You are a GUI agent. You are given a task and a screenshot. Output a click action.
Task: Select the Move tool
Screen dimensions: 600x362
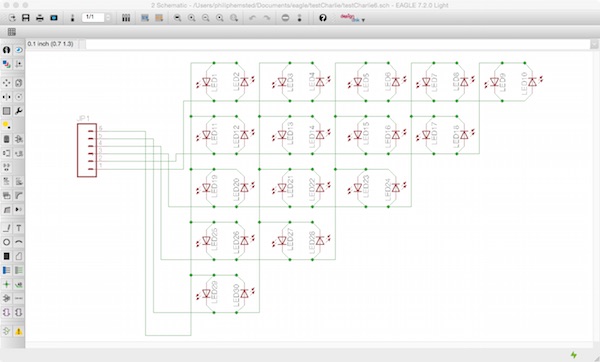tap(7, 83)
